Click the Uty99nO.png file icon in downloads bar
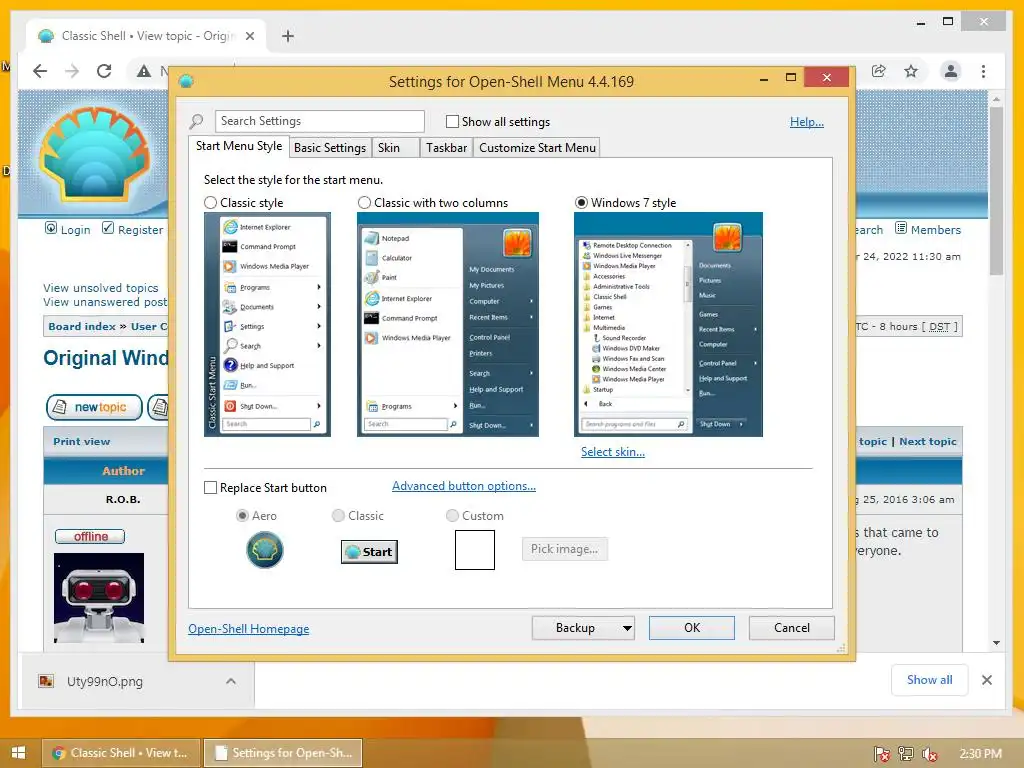 tap(46, 681)
